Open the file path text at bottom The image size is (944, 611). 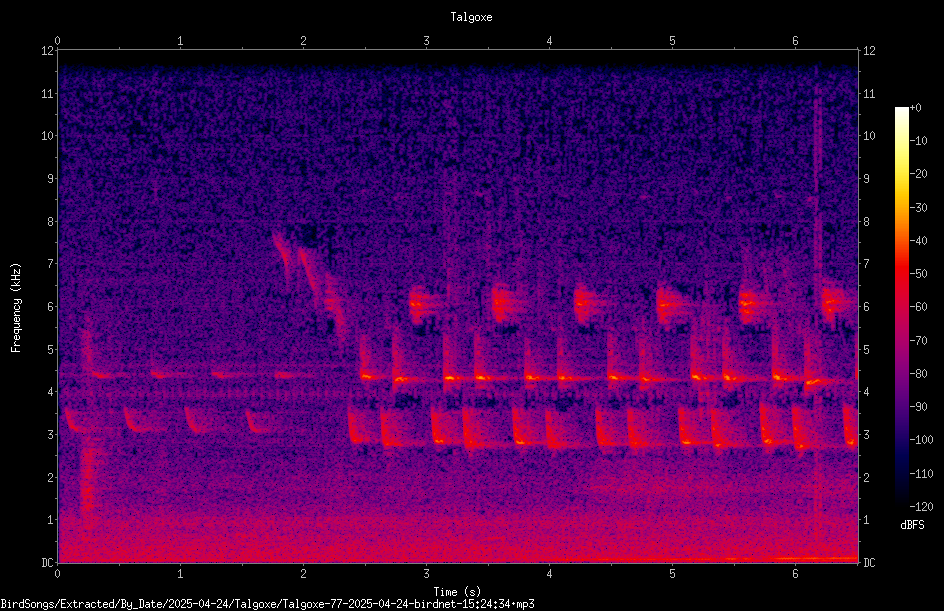267,604
